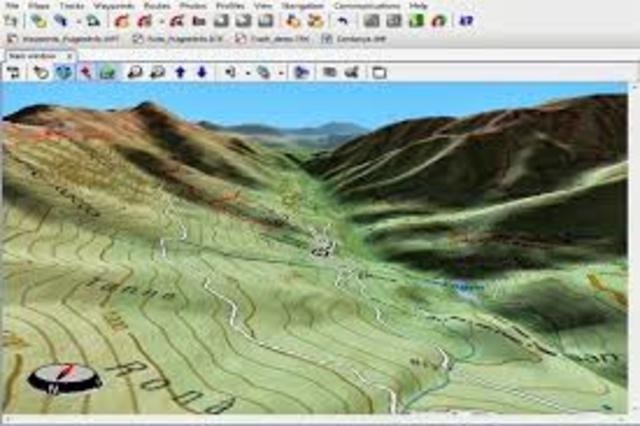
Task: Open the Communications menu
Action: coord(367,5)
